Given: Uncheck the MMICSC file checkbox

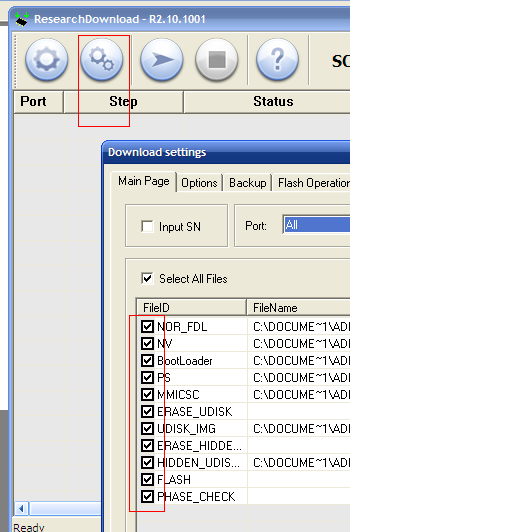Looking at the screenshot, I should point(147,395).
